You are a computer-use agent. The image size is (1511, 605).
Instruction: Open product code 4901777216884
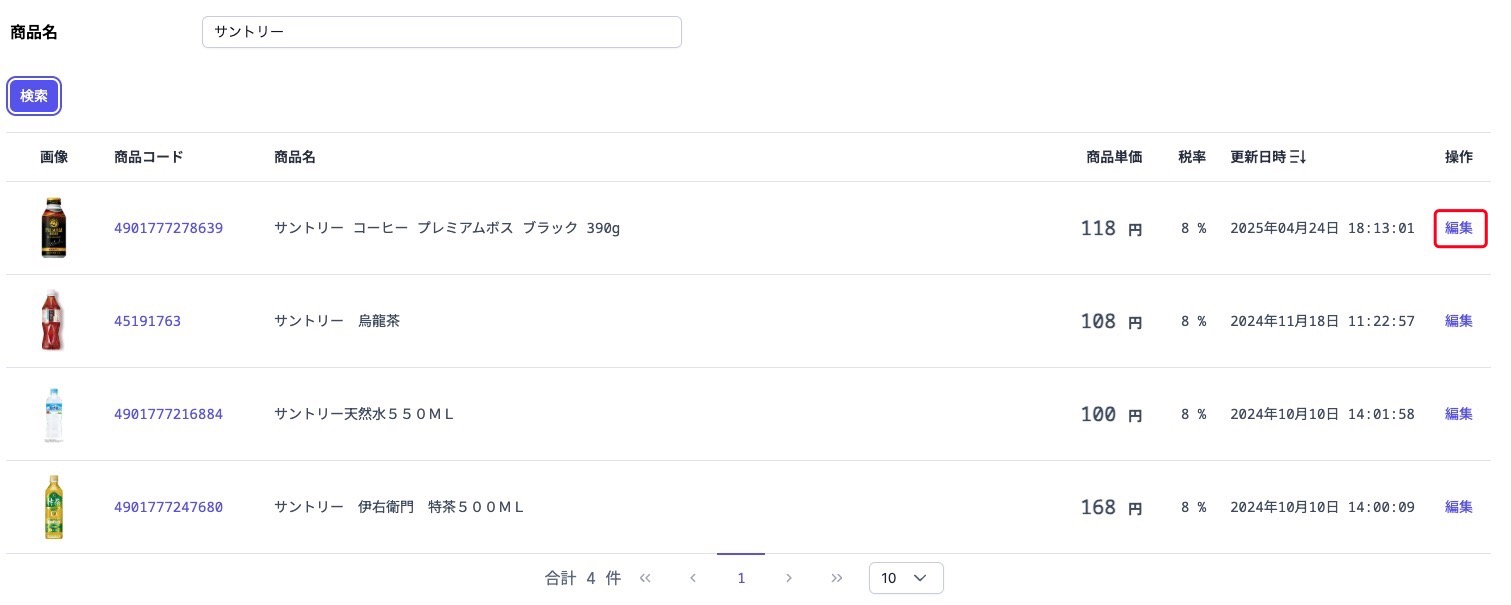click(168, 414)
